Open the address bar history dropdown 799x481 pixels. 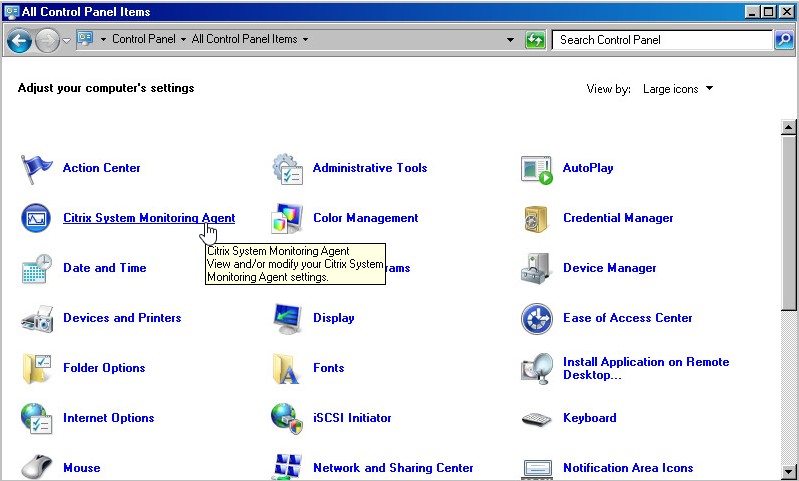[x=511, y=40]
